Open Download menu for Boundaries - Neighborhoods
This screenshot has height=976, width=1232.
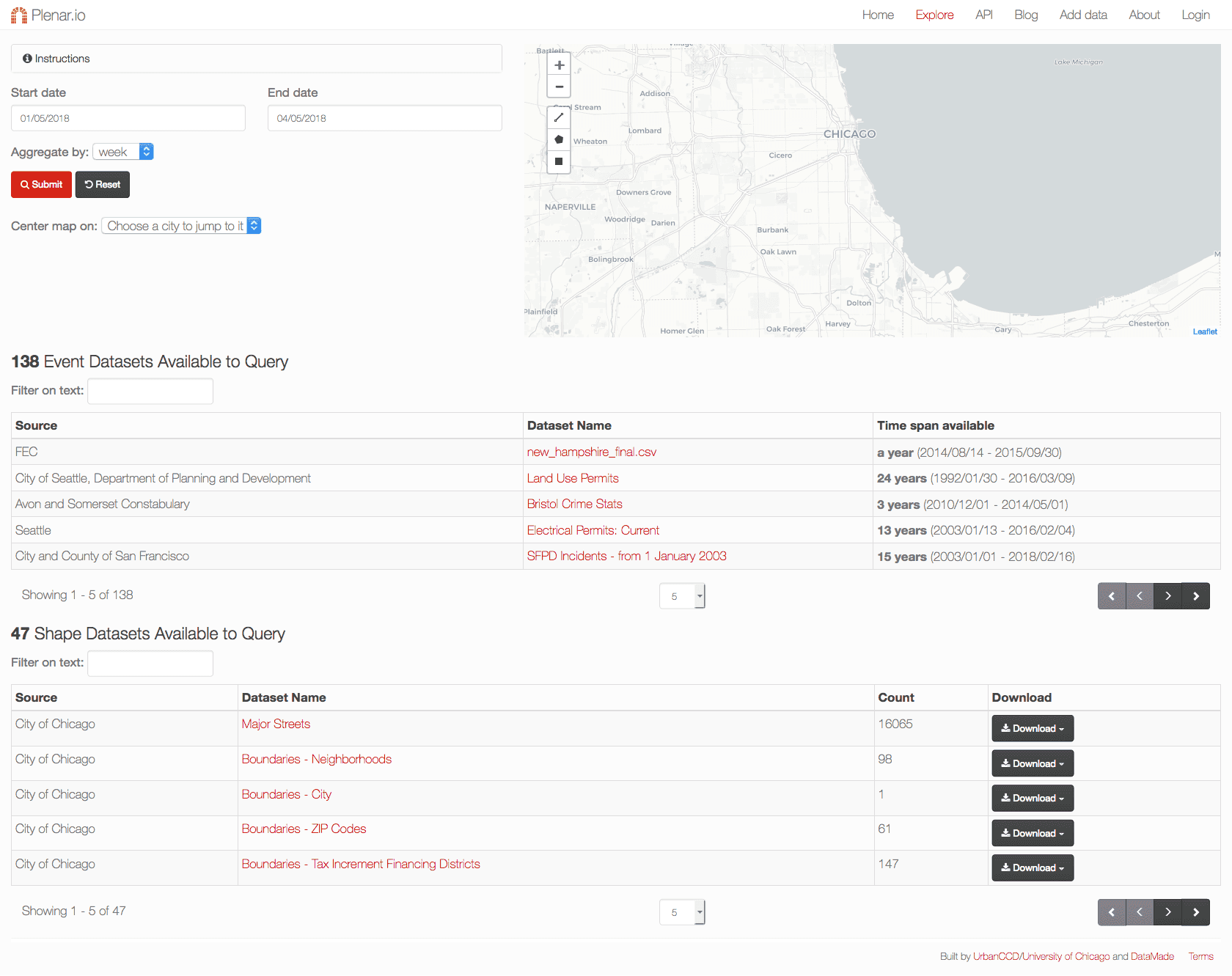click(x=1033, y=763)
